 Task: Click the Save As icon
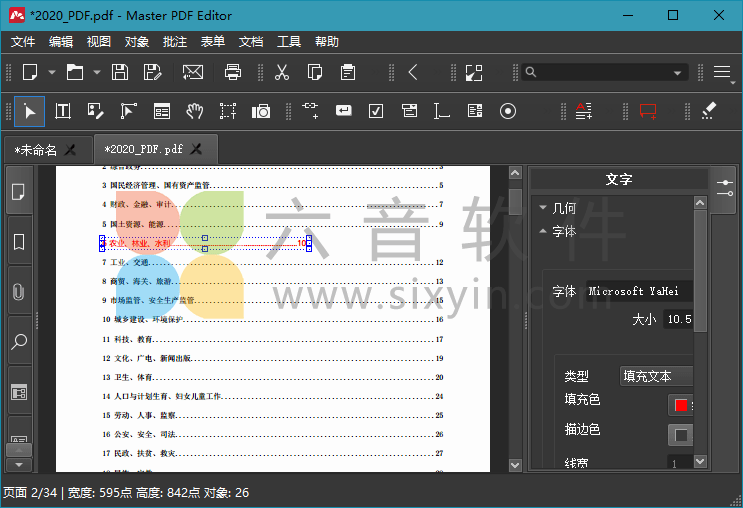click(152, 73)
